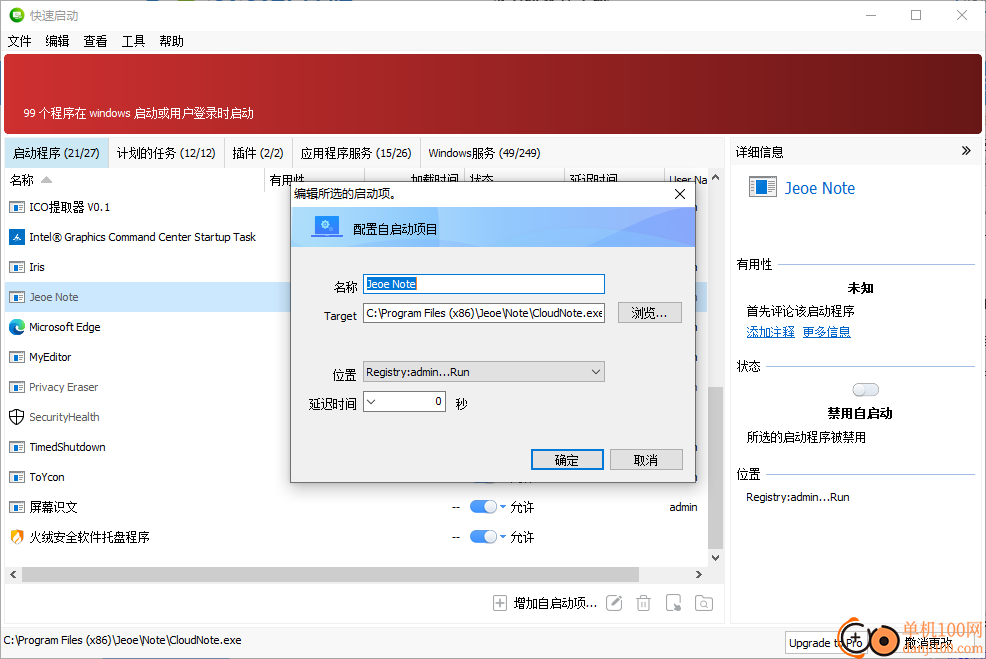
Task: Click the vertical scrollbar down arrow
Action: coord(715,558)
